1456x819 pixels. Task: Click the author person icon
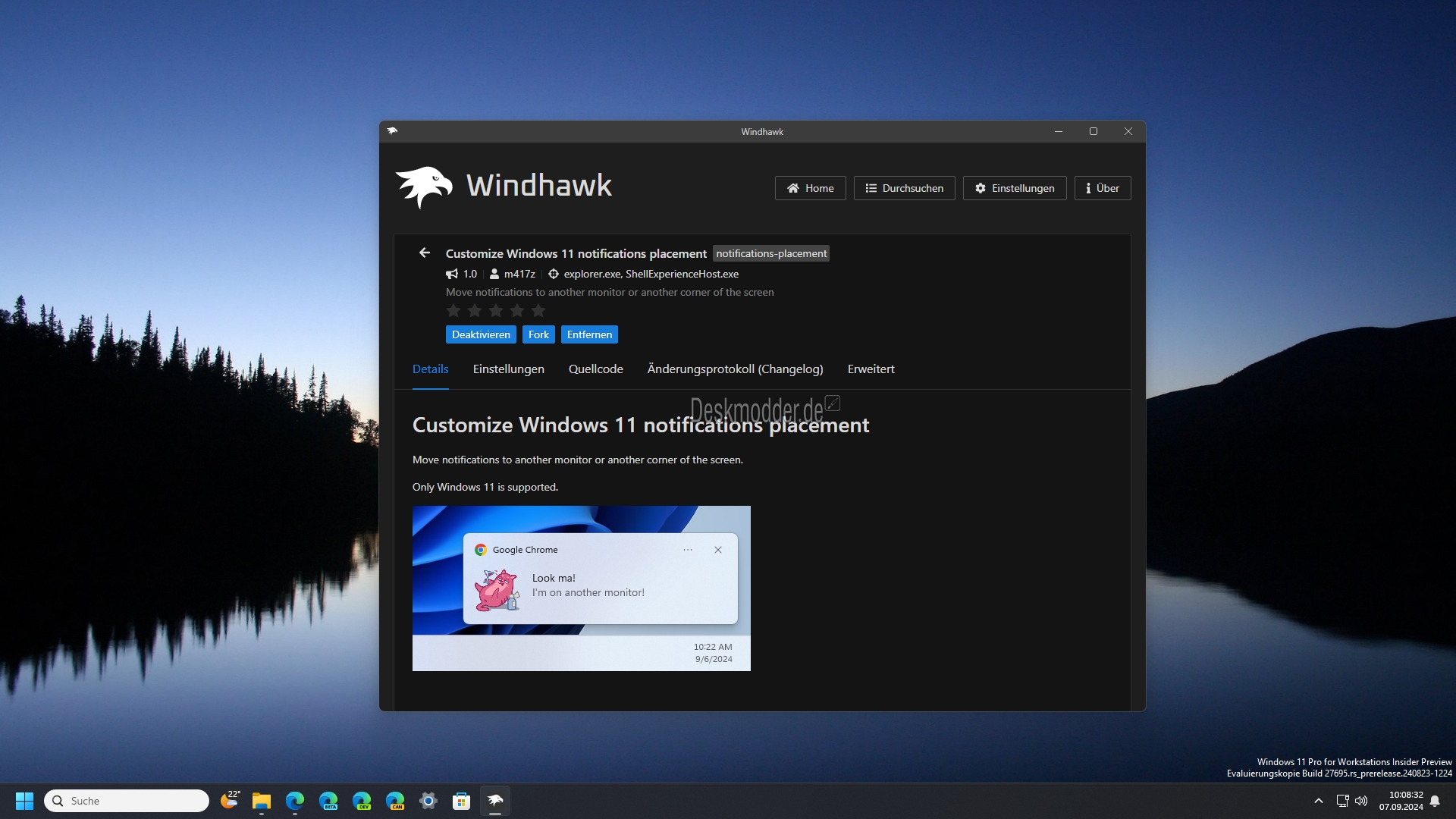pos(494,274)
